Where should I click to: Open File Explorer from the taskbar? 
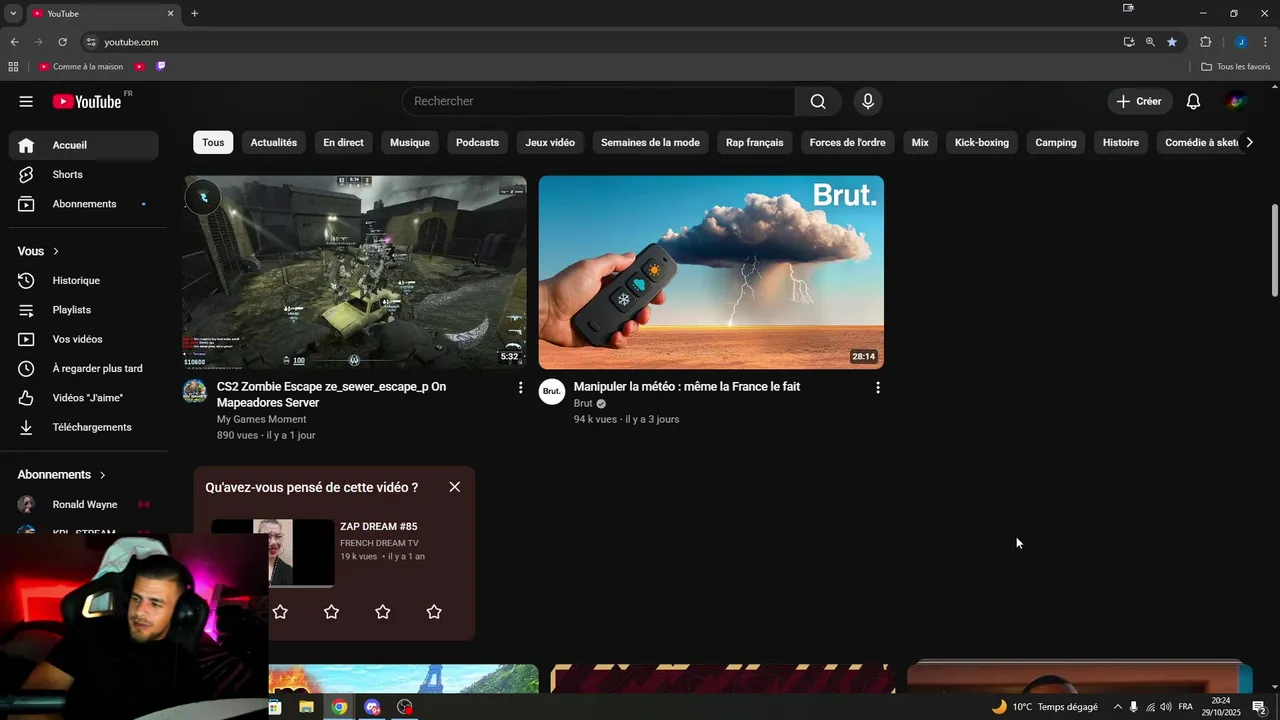pyautogui.click(x=307, y=707)
